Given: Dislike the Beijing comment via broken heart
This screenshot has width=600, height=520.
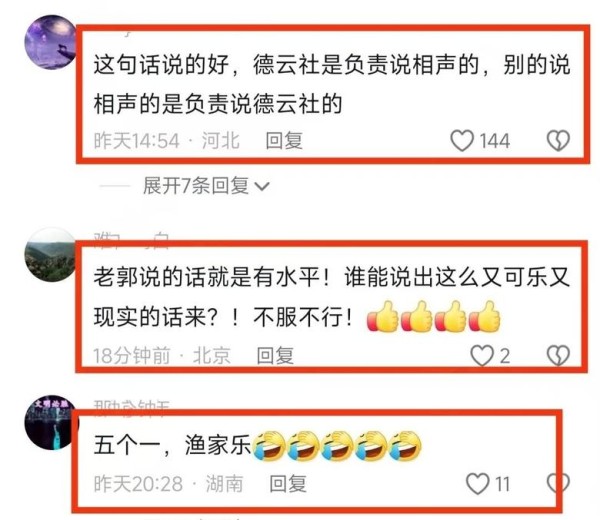Looking at the screenshot, I should (x=558, y=355).
